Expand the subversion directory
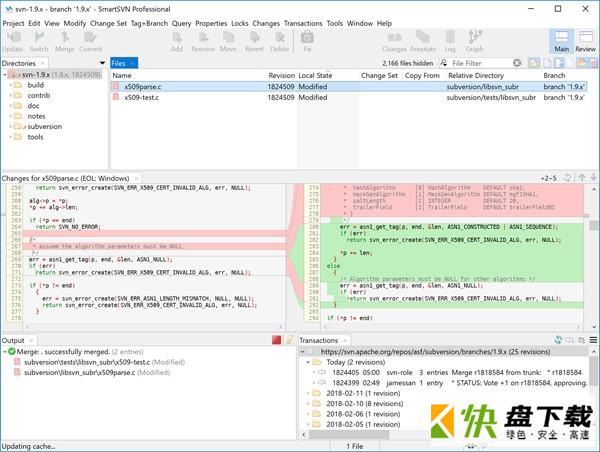The image size is (600, 452). (11, 126)
